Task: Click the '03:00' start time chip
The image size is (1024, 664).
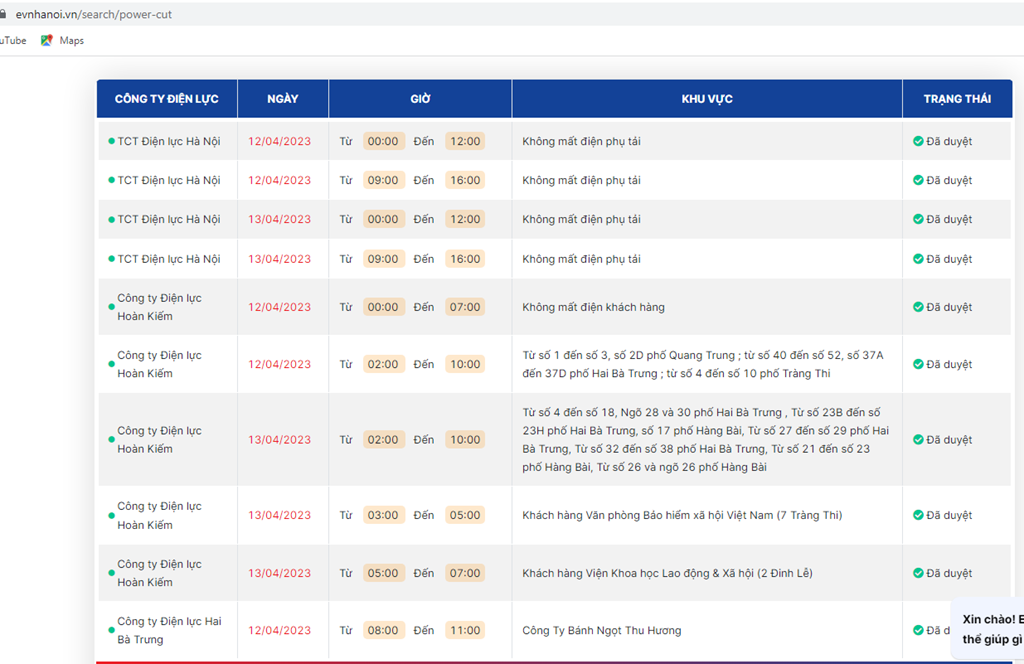Action: pos(383,515)
